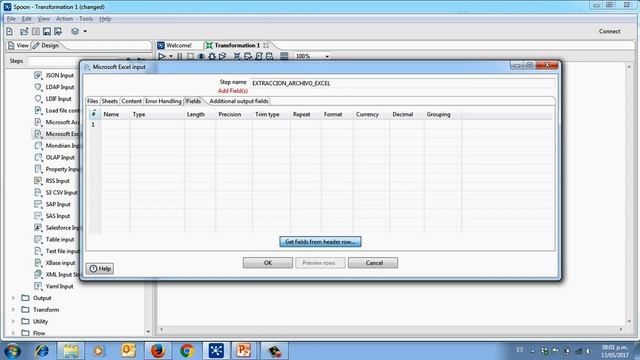Switch to the Design panel tab

coord(46,45)
